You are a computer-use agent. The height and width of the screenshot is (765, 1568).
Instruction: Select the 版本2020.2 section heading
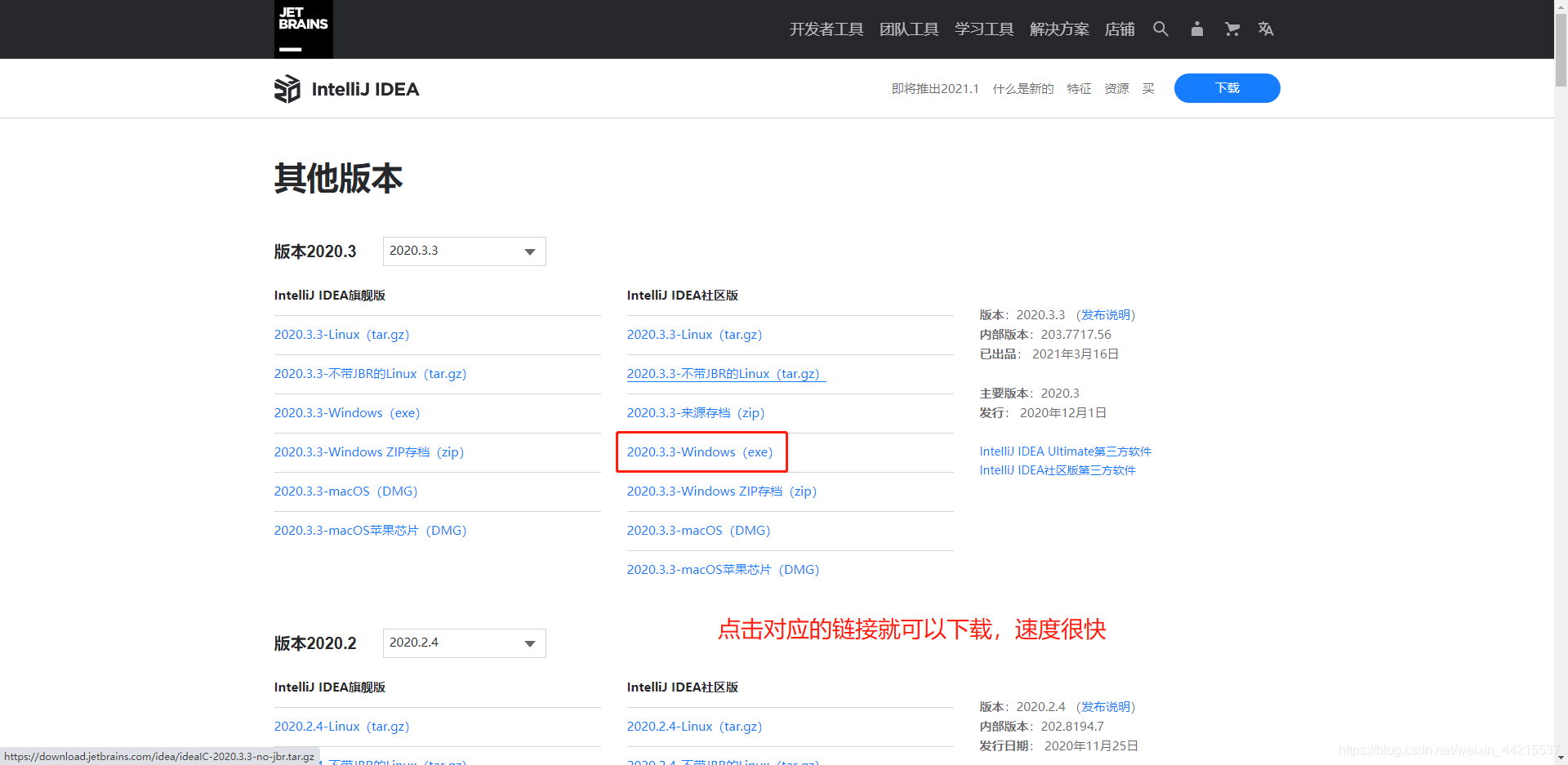point(315,643)
